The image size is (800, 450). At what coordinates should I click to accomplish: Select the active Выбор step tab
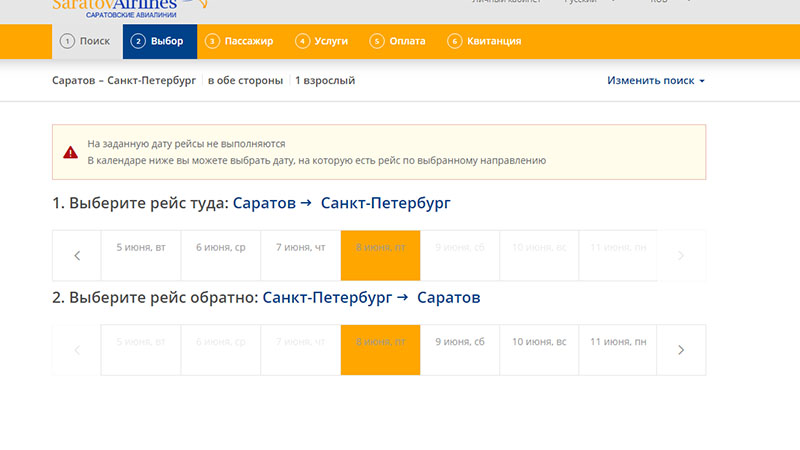[159, 41]
